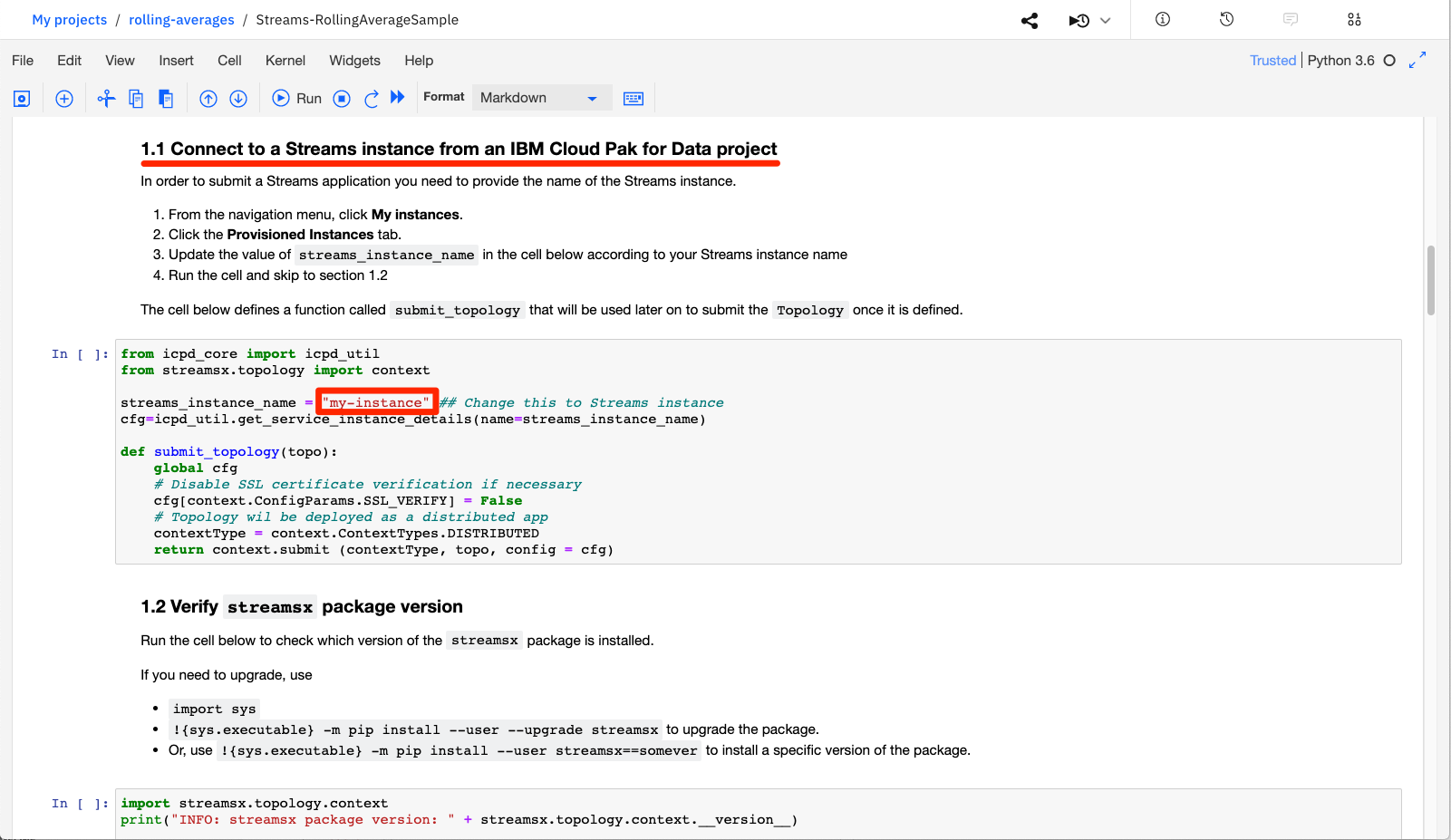Interrupt the kernel with the stop icon
Viewport: 1451px width, 840px height.
(342, 99)
